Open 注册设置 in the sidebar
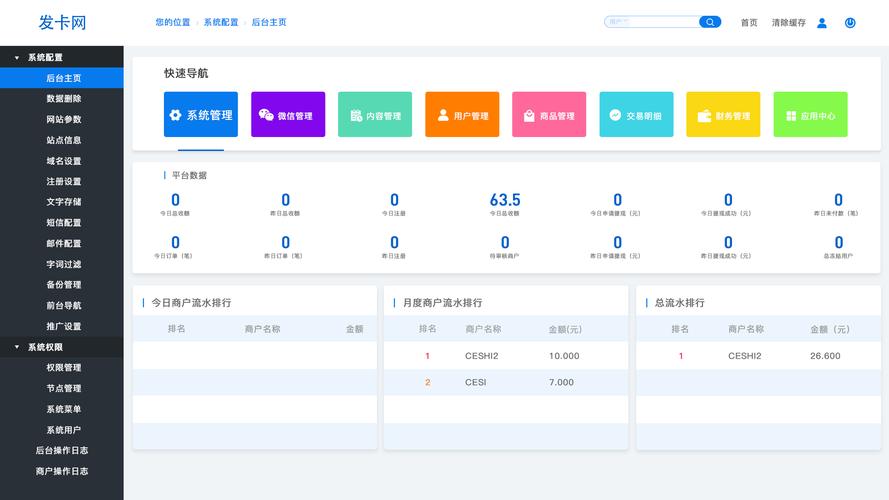 click(x=64, y=181)
